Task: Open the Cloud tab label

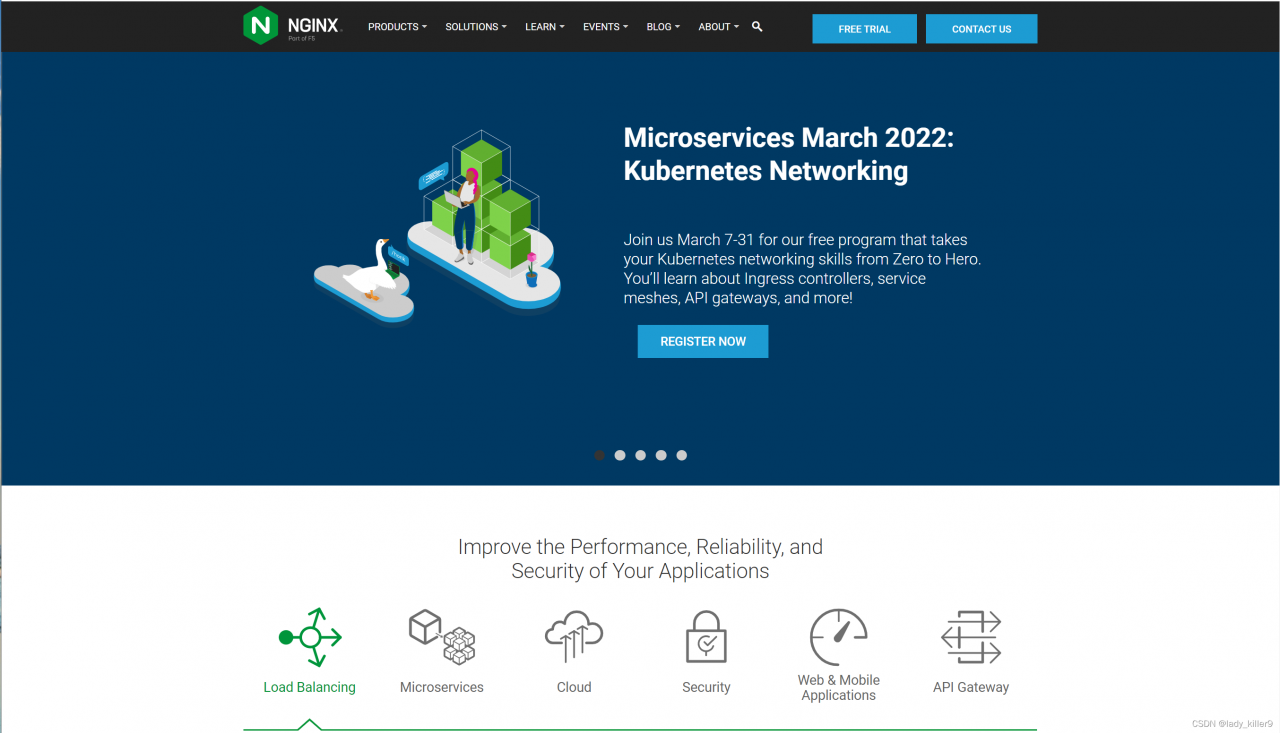Action: click(x=574, y=687)
